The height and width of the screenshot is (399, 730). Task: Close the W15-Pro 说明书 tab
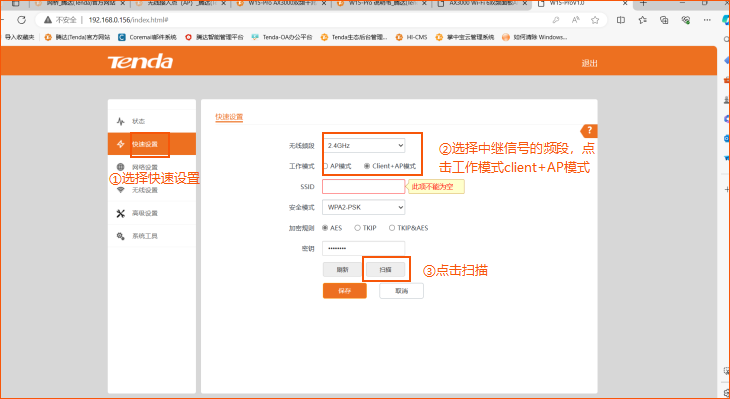point(424,3)
